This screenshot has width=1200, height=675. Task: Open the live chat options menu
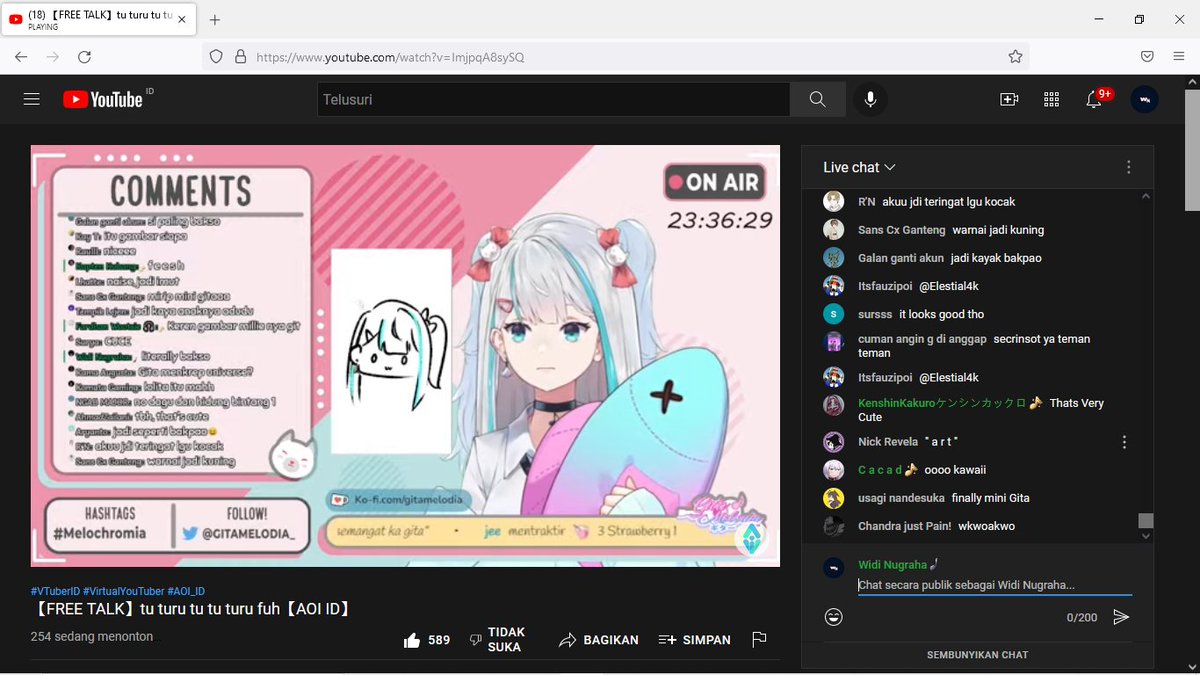tap(1128, 167)
